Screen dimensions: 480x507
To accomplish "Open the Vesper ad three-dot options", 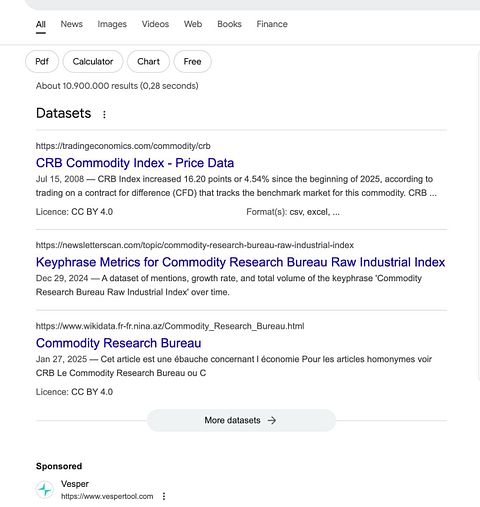I will point(164,496).
